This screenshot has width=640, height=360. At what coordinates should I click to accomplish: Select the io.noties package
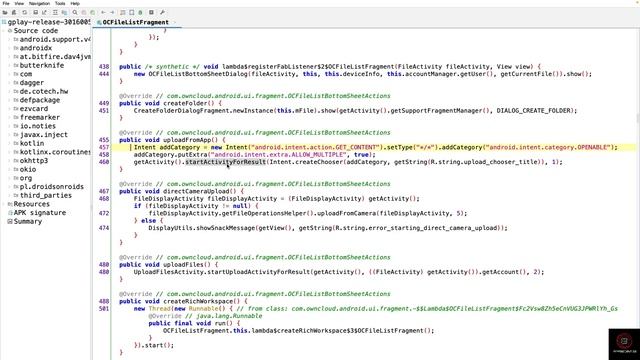click(x=38, y=126)
